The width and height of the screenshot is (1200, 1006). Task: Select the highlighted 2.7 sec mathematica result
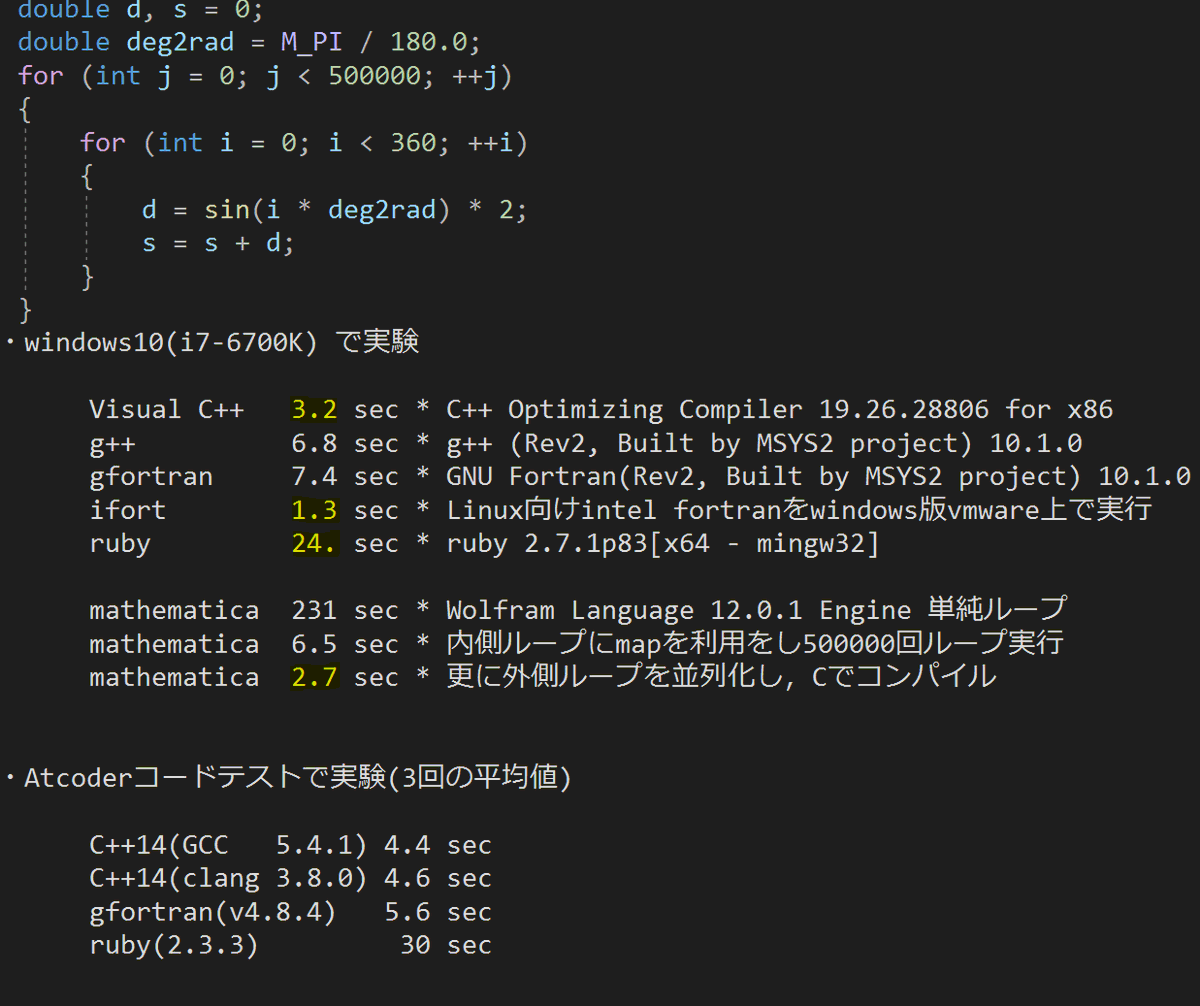coord(314,677)
